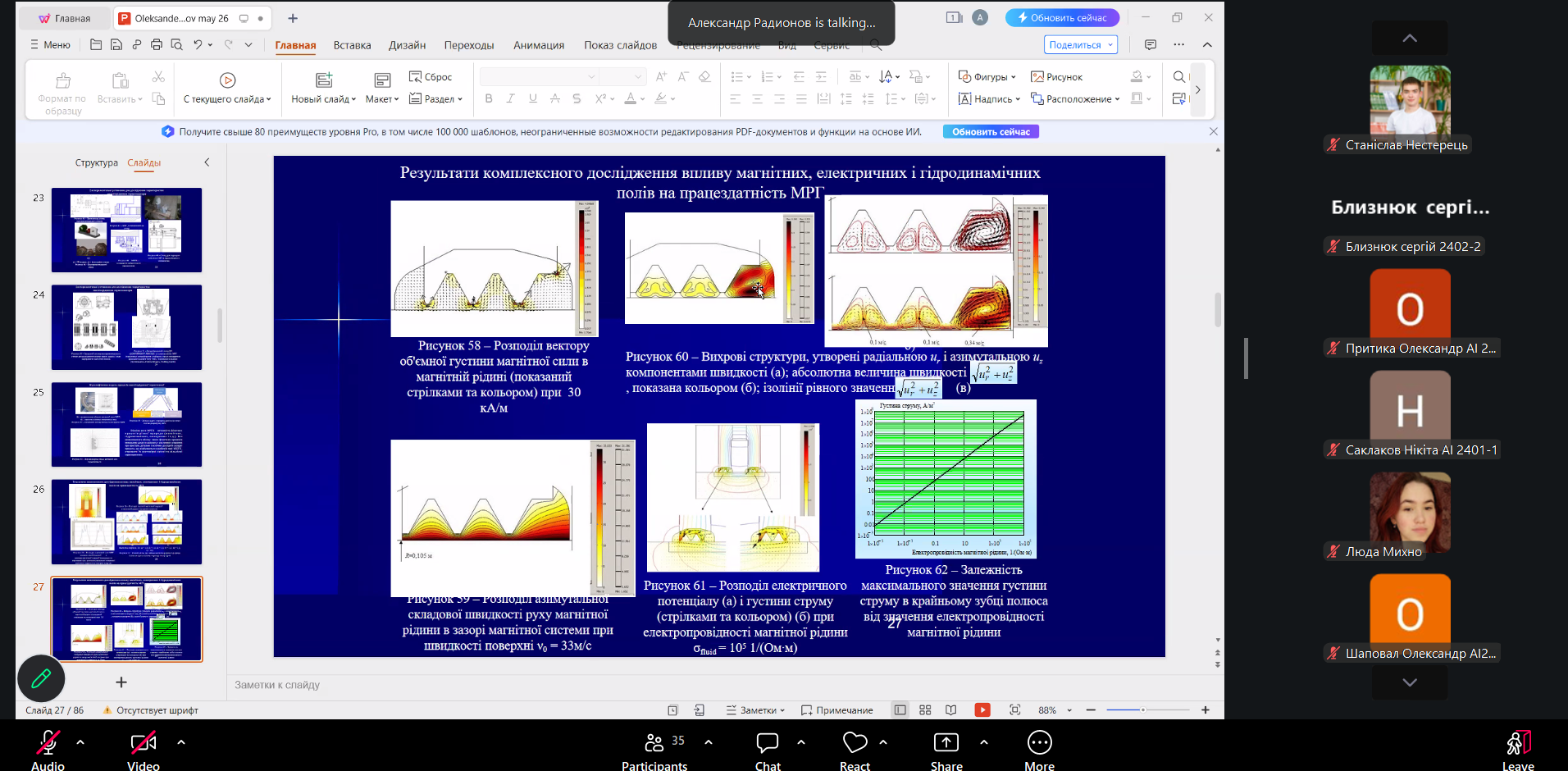Click the red slideshow play icon
This screenshot has height=771, width=1568.
[x=982, y=710]
